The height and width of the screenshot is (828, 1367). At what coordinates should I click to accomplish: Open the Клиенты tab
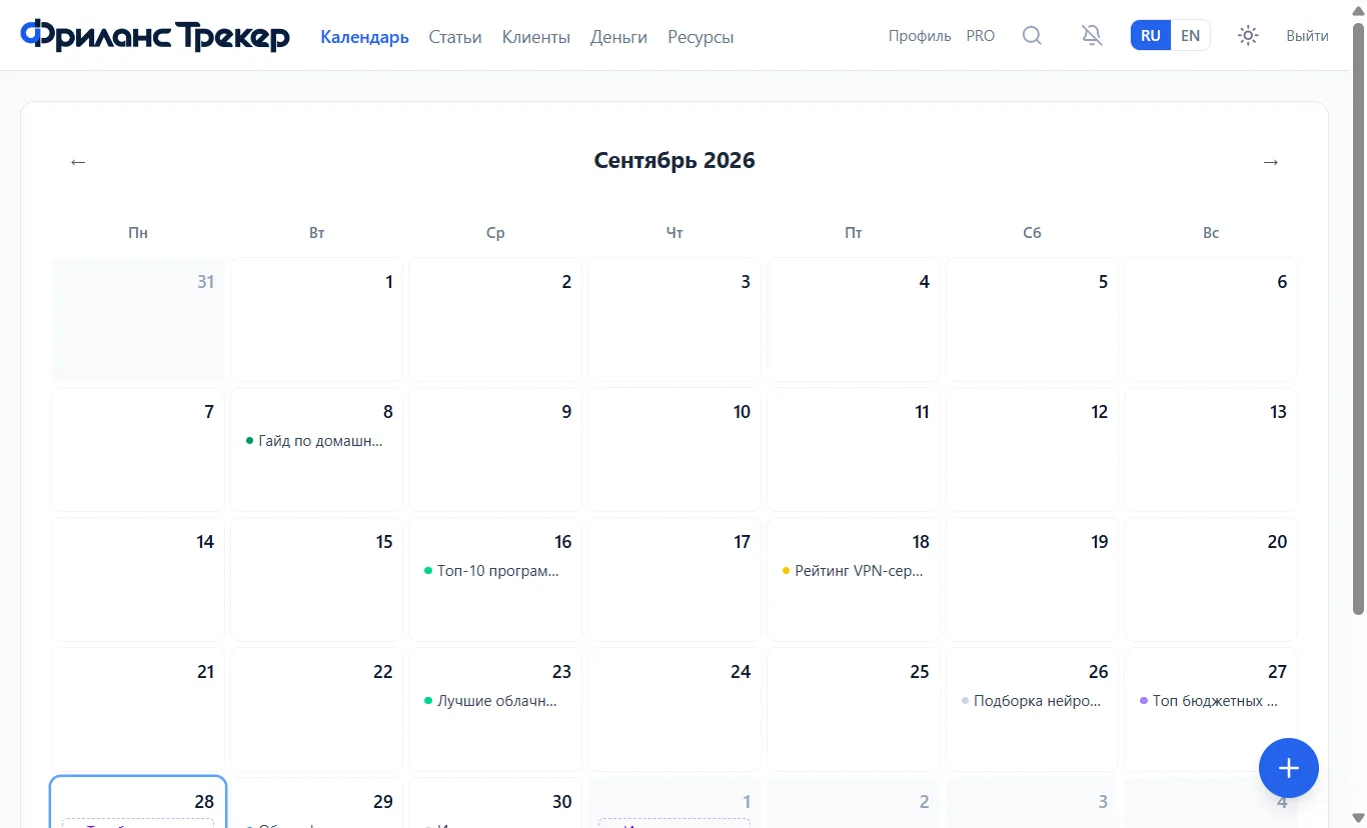pyautogui.click(x=536, y=37)
